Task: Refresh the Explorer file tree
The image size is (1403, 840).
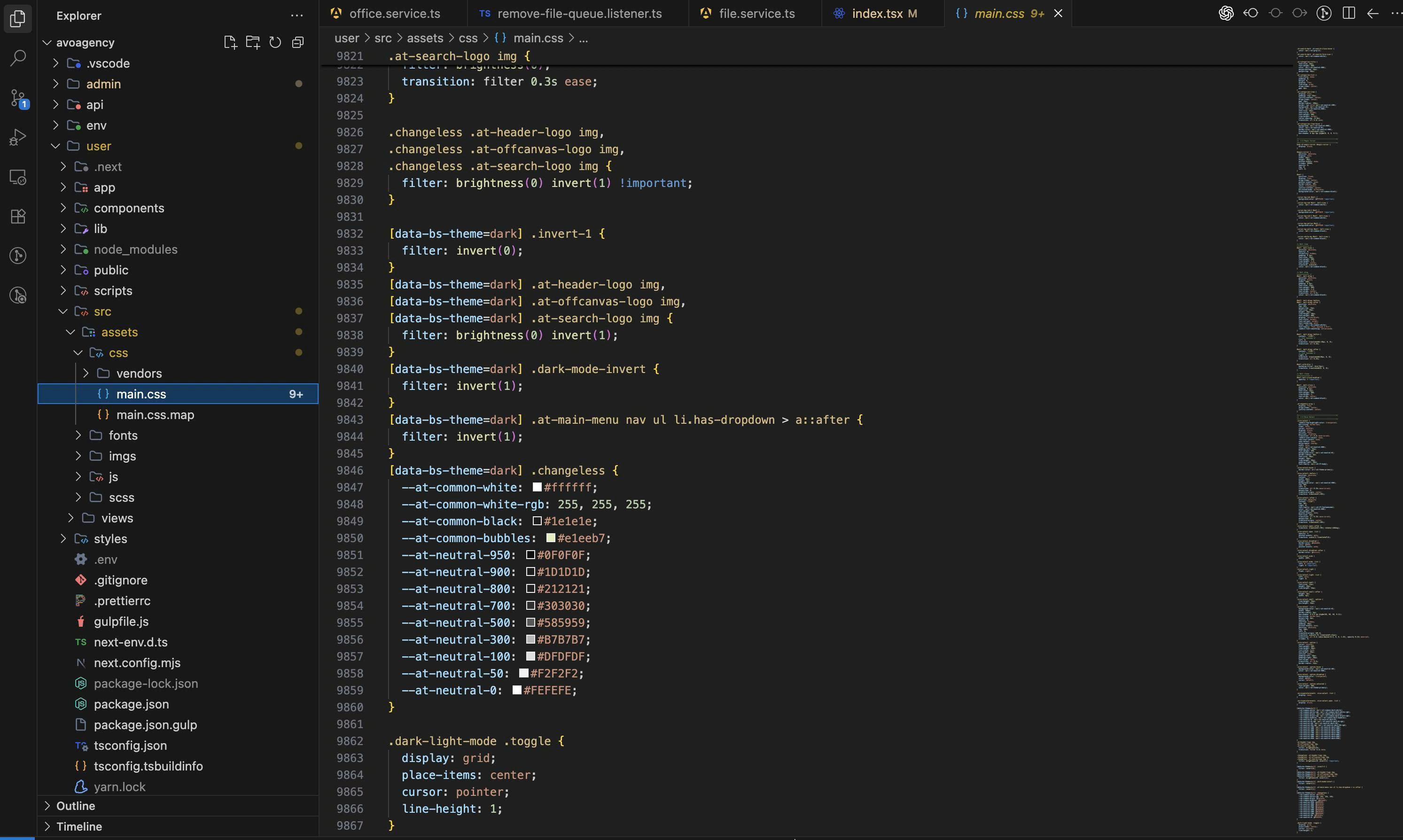Action: pyautogui.click(x=275, y=42)
